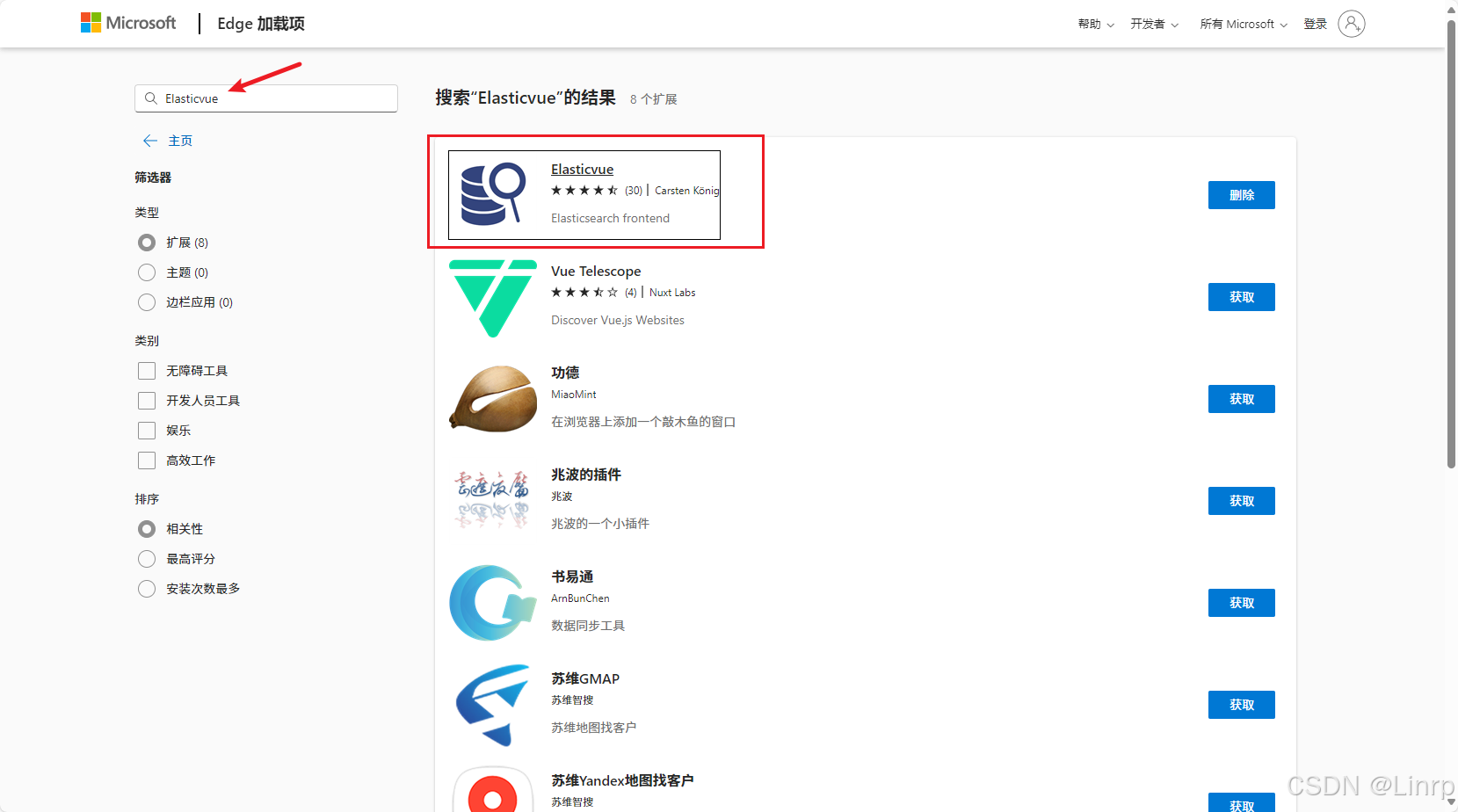1458x812 pixels.
Task: Open the Elasticvue extension icon
Action: click(493, 194)
